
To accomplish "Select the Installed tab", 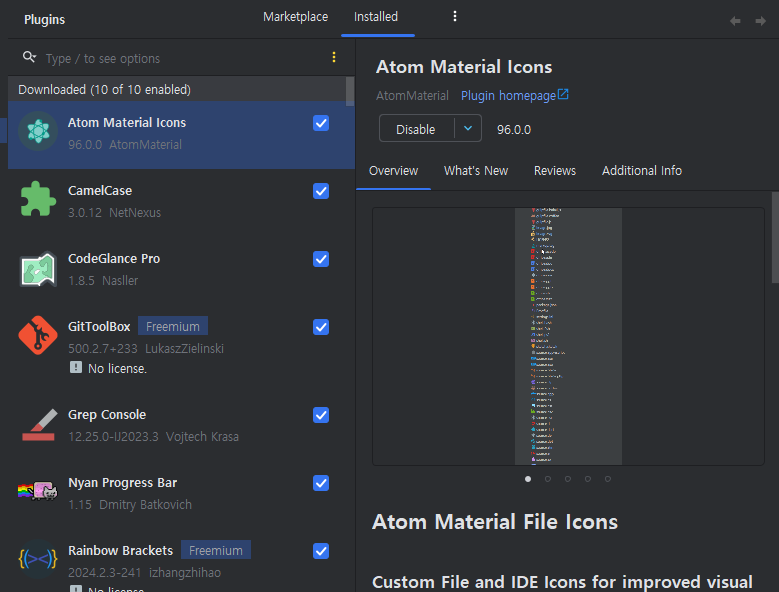I will click(x=376, y=17).
